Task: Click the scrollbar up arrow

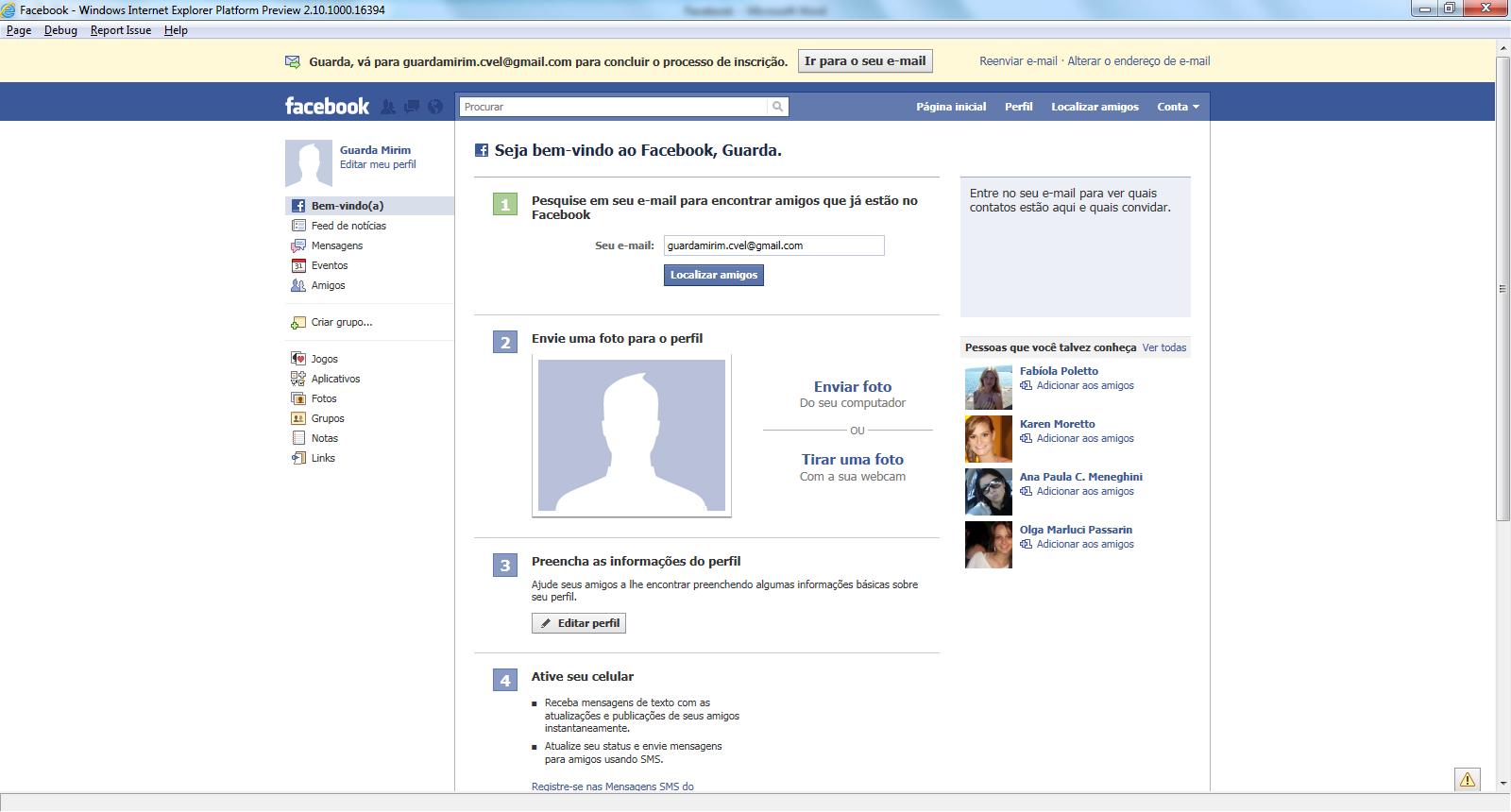Action: coord(1503,46)
